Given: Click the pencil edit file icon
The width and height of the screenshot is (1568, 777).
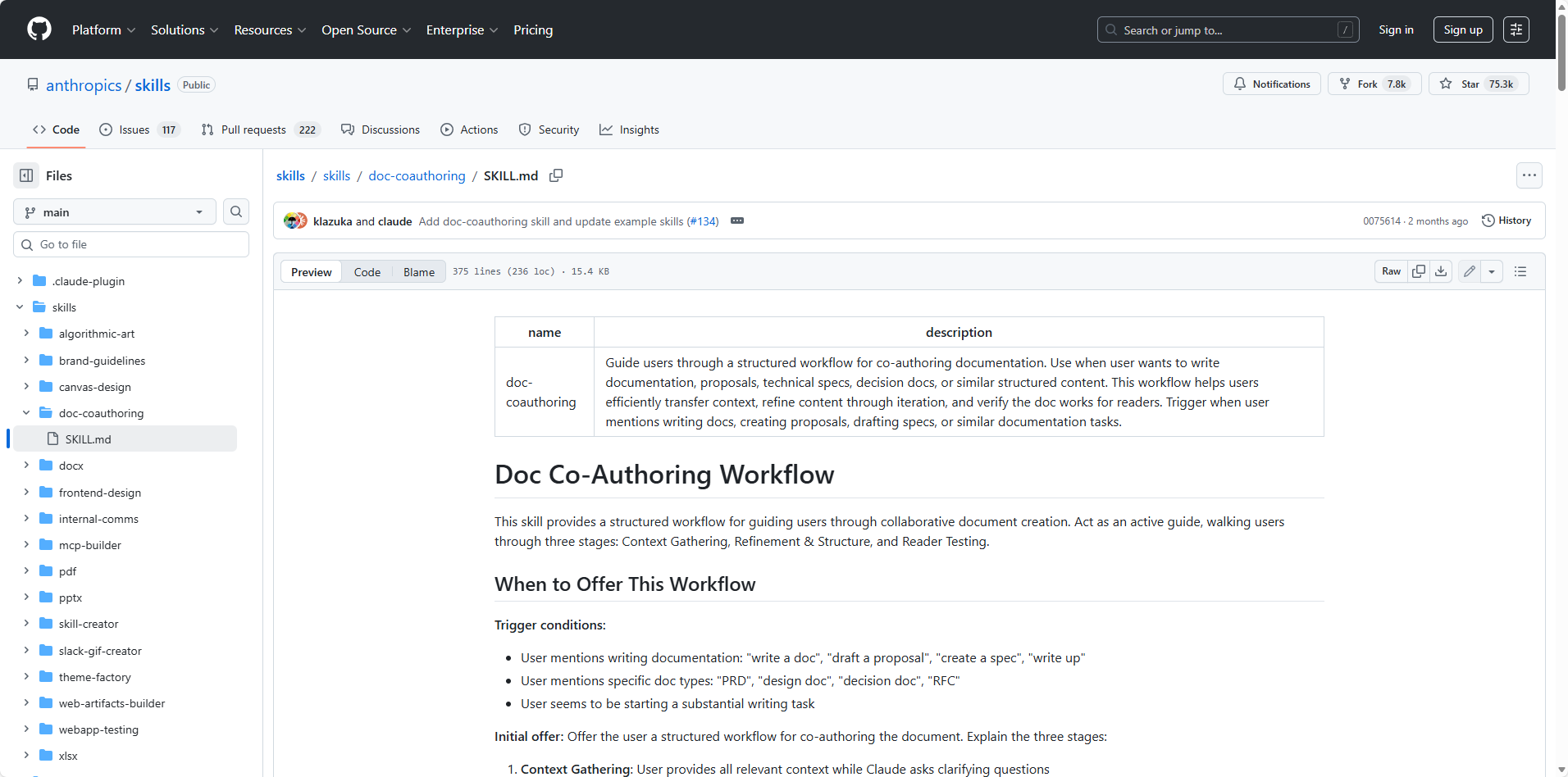Looking at the screenshot, I should click(1470, 271).
